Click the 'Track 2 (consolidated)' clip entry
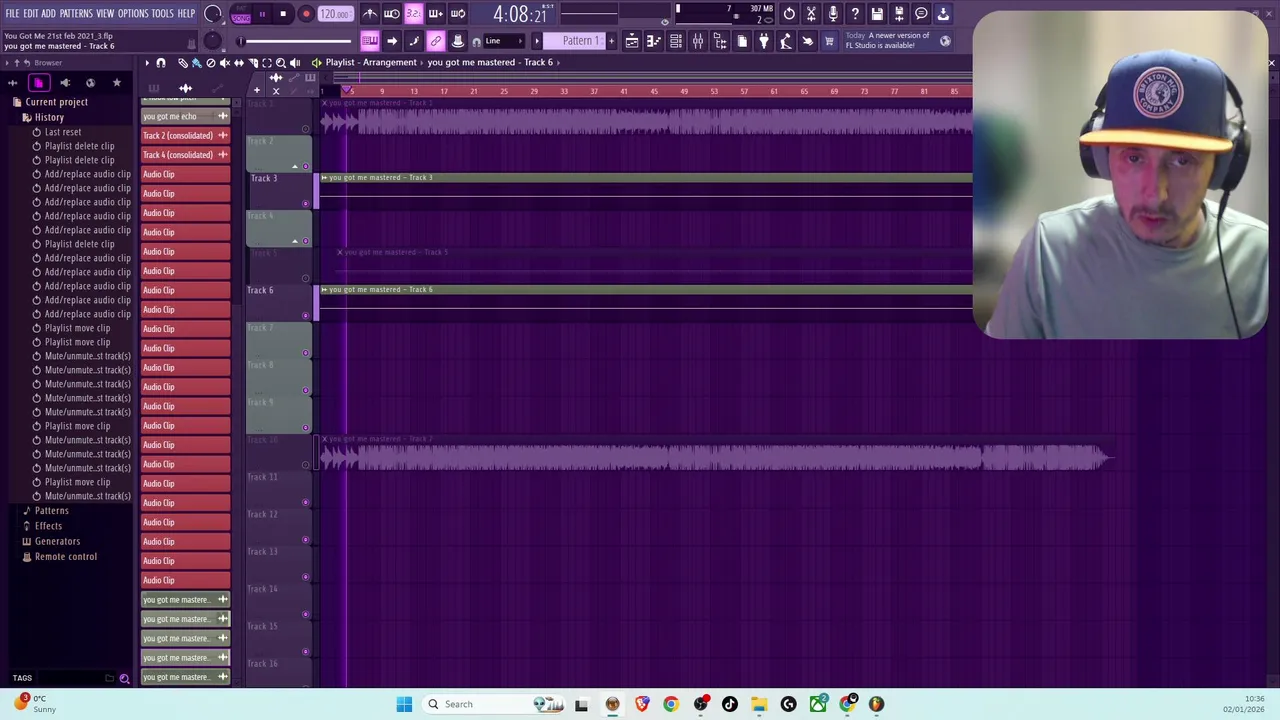 [185, 135]
